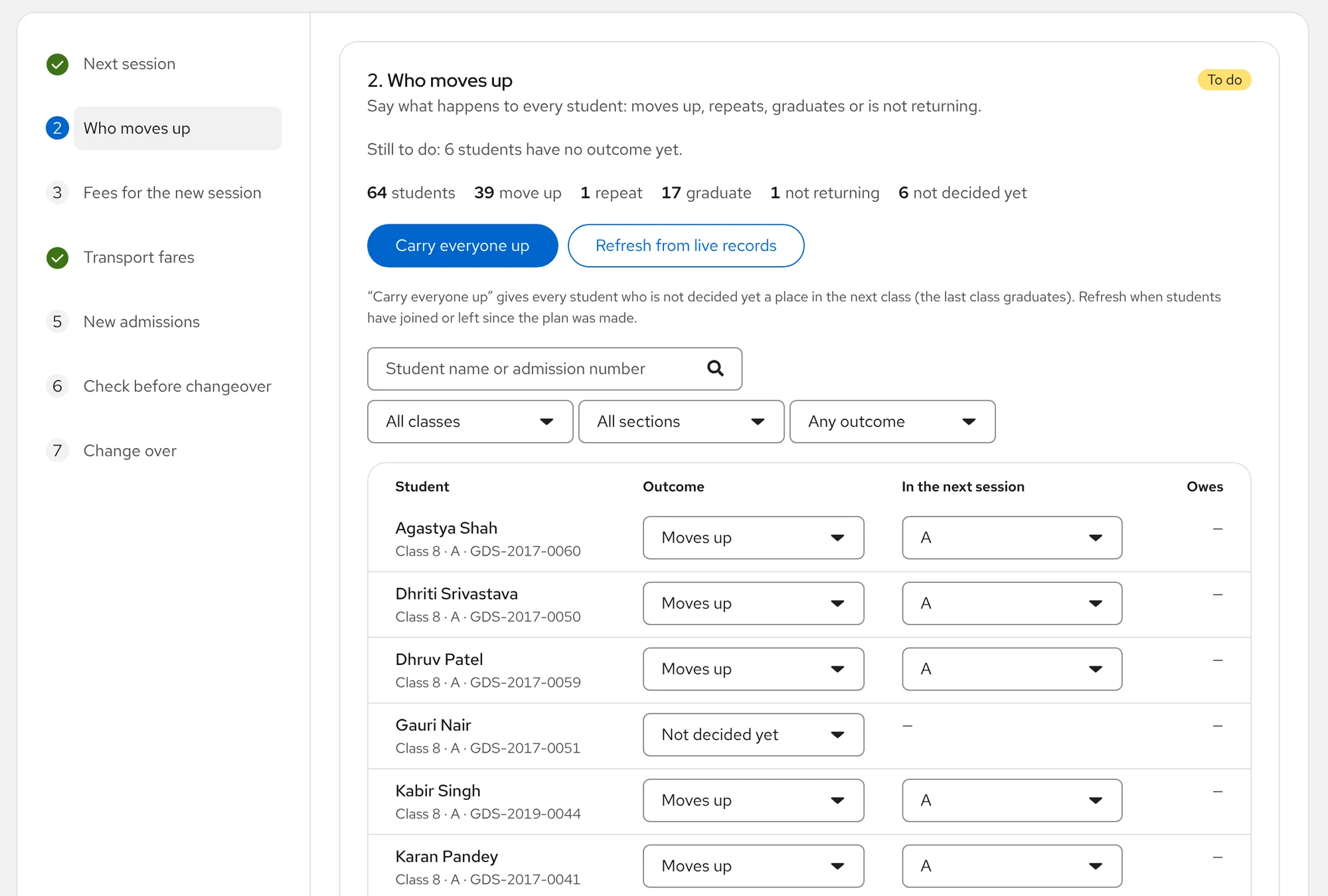Image resolution: width=1328 pixels, height=896 pixels.
Task: Open Kabir Singh's next session section dropdown
Action: point(1012,800)
